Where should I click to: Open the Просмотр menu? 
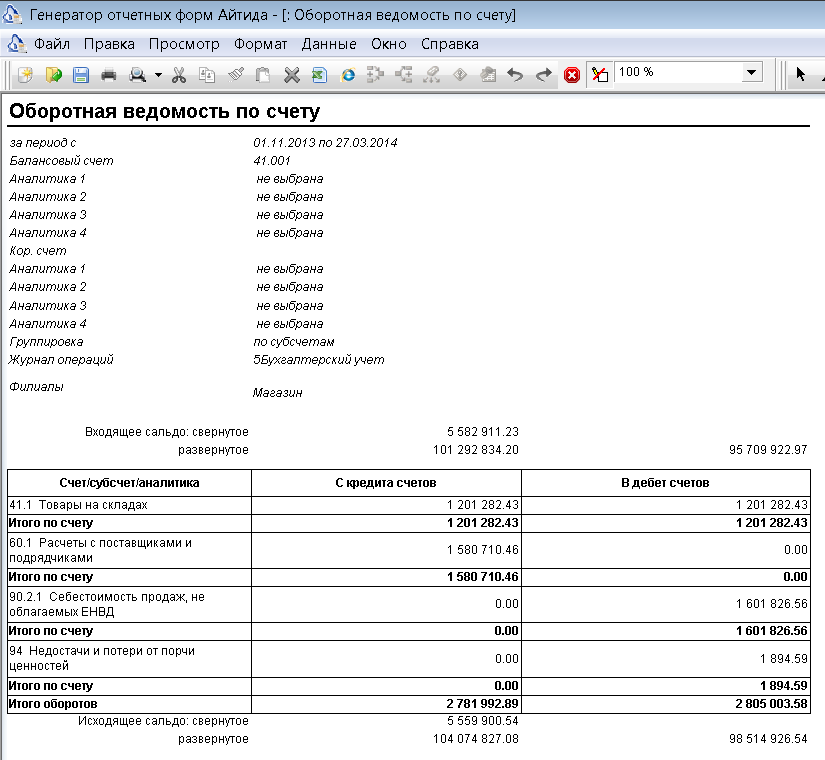[184, 44]
